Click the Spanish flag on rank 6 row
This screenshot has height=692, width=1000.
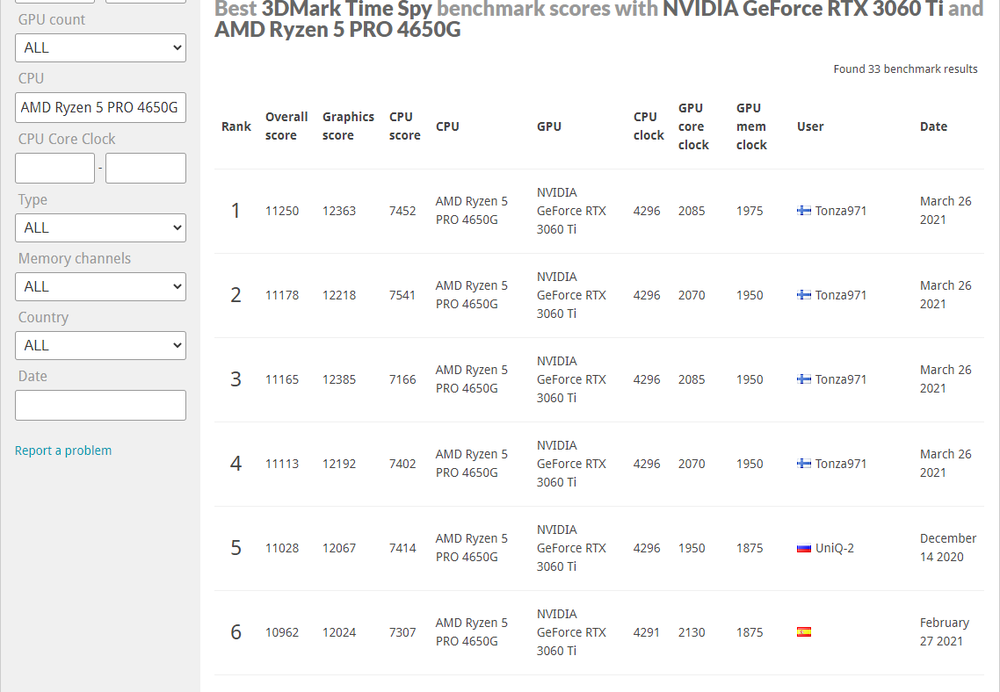pyautogui.click(x=804, y=632)
